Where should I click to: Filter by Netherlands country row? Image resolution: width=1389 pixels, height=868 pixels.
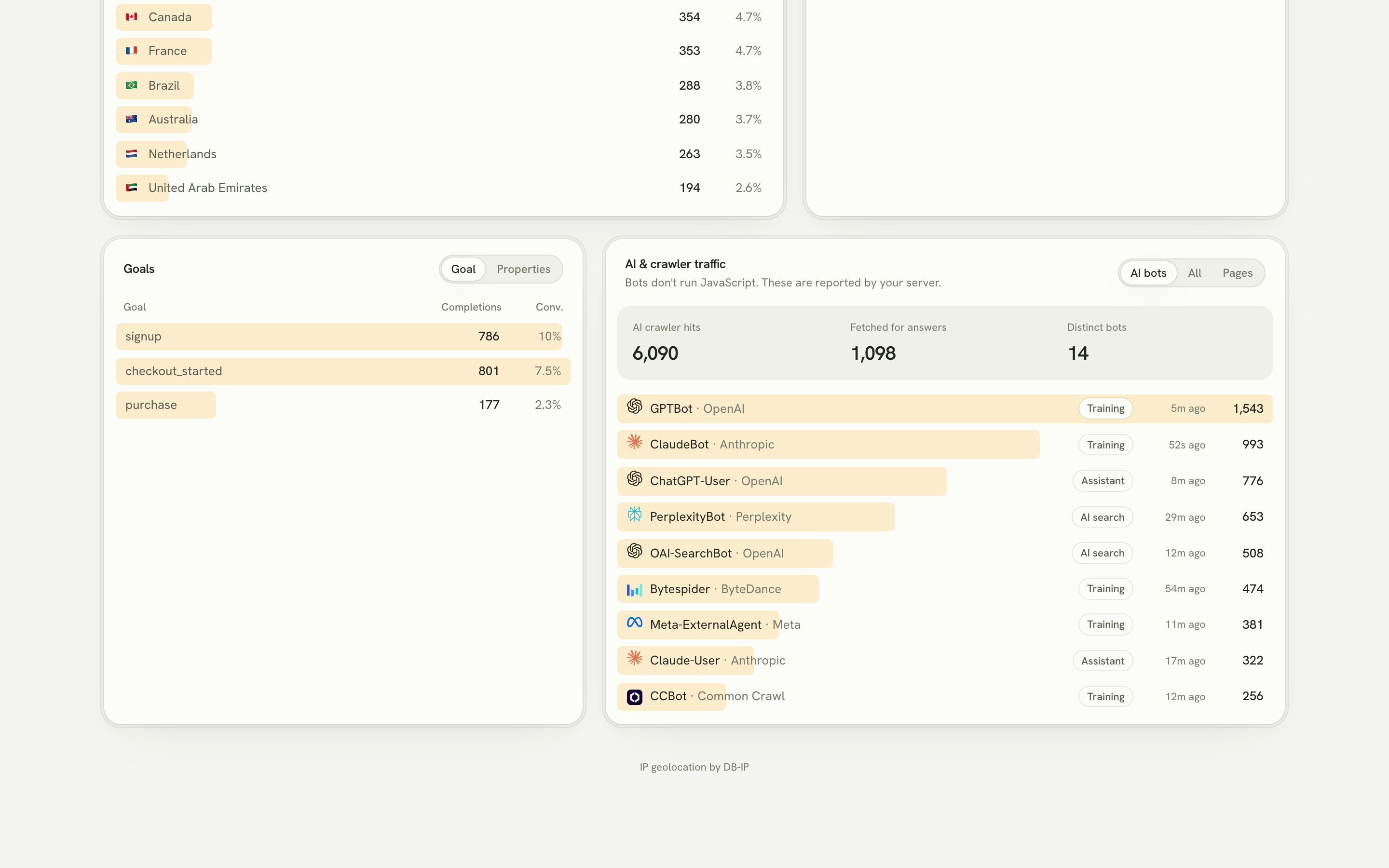pos(444,154)
